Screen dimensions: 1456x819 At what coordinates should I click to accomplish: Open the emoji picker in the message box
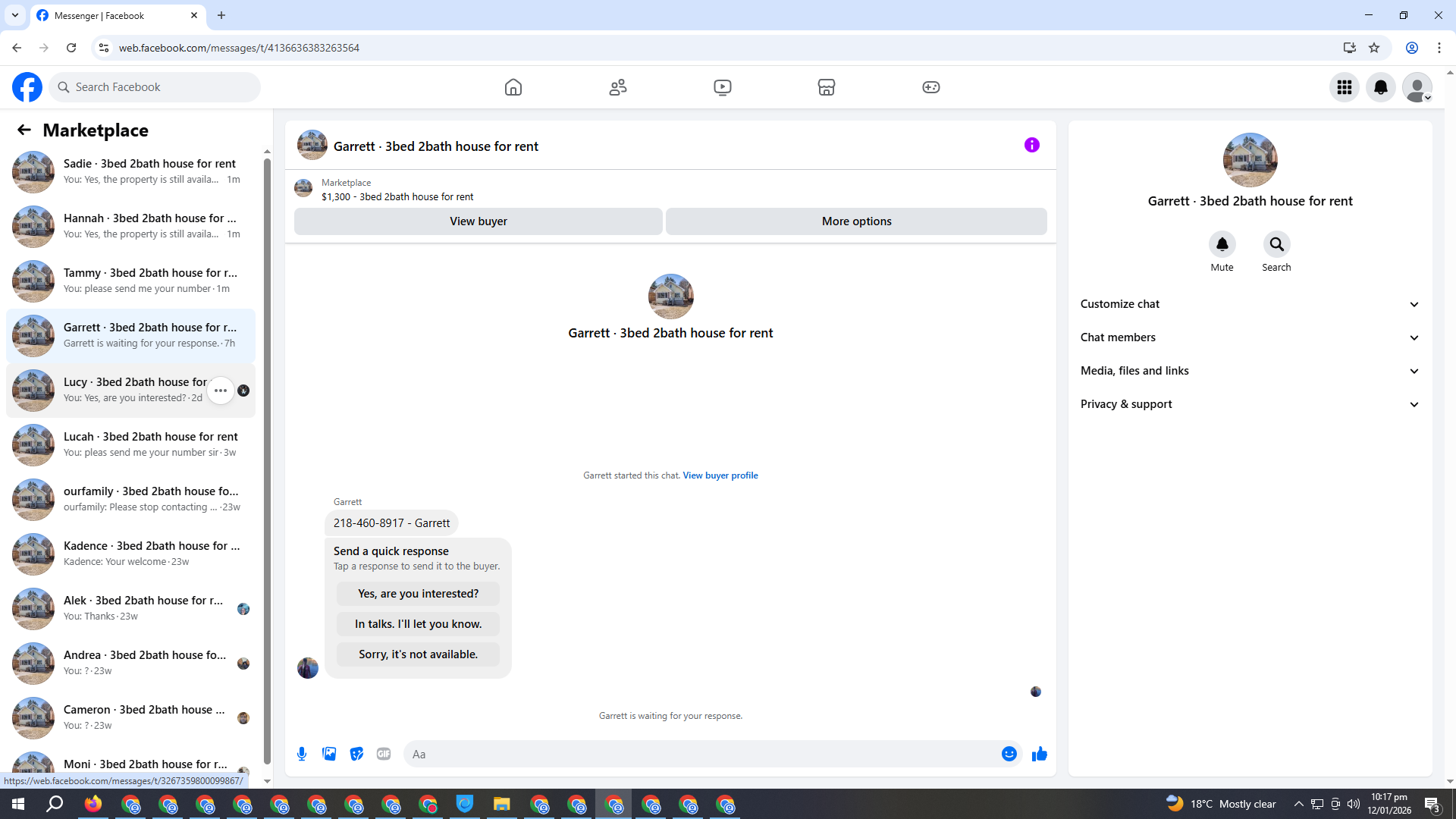coord(1009,754)
